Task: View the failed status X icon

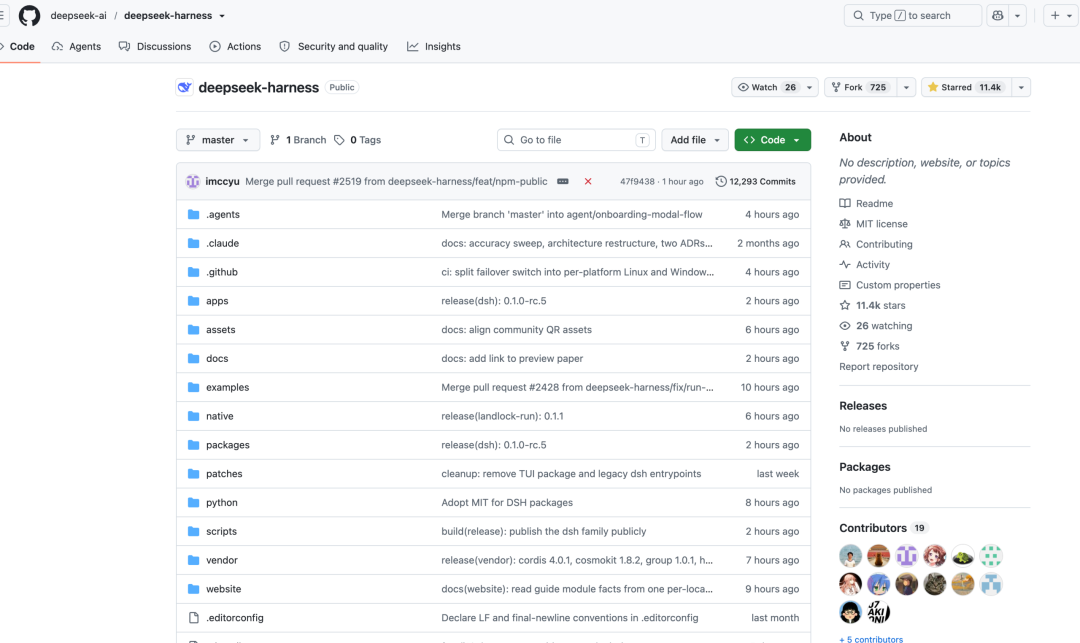Action: (x=588, y=181)
